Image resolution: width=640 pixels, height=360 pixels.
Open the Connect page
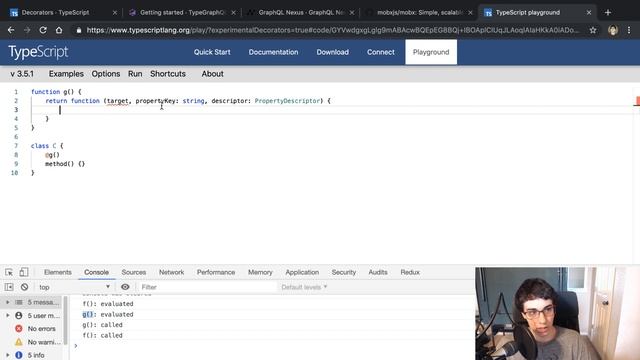(x=380, y=52)
